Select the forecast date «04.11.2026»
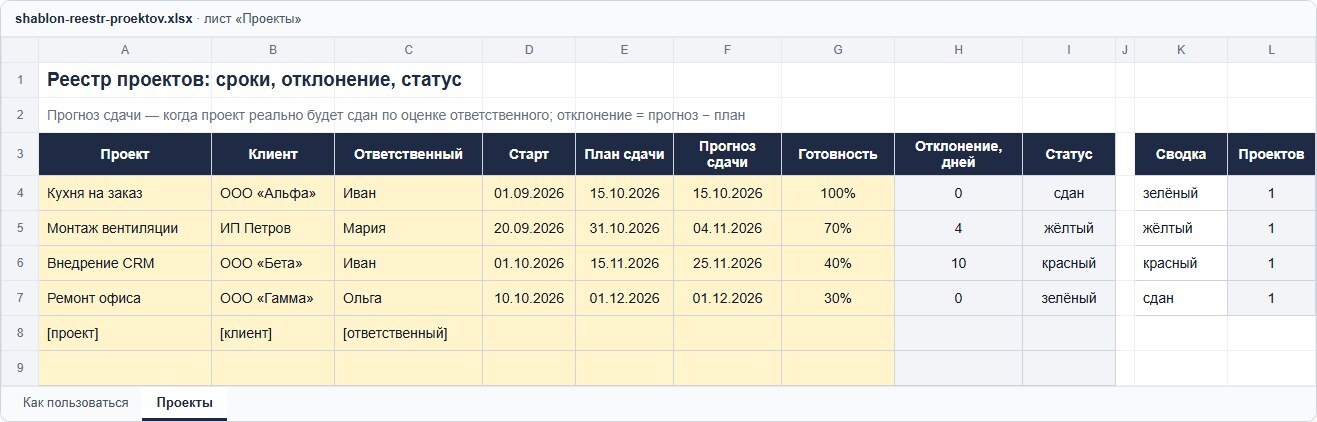Viewport: 1317px width, 422px height. click(728, 228)
